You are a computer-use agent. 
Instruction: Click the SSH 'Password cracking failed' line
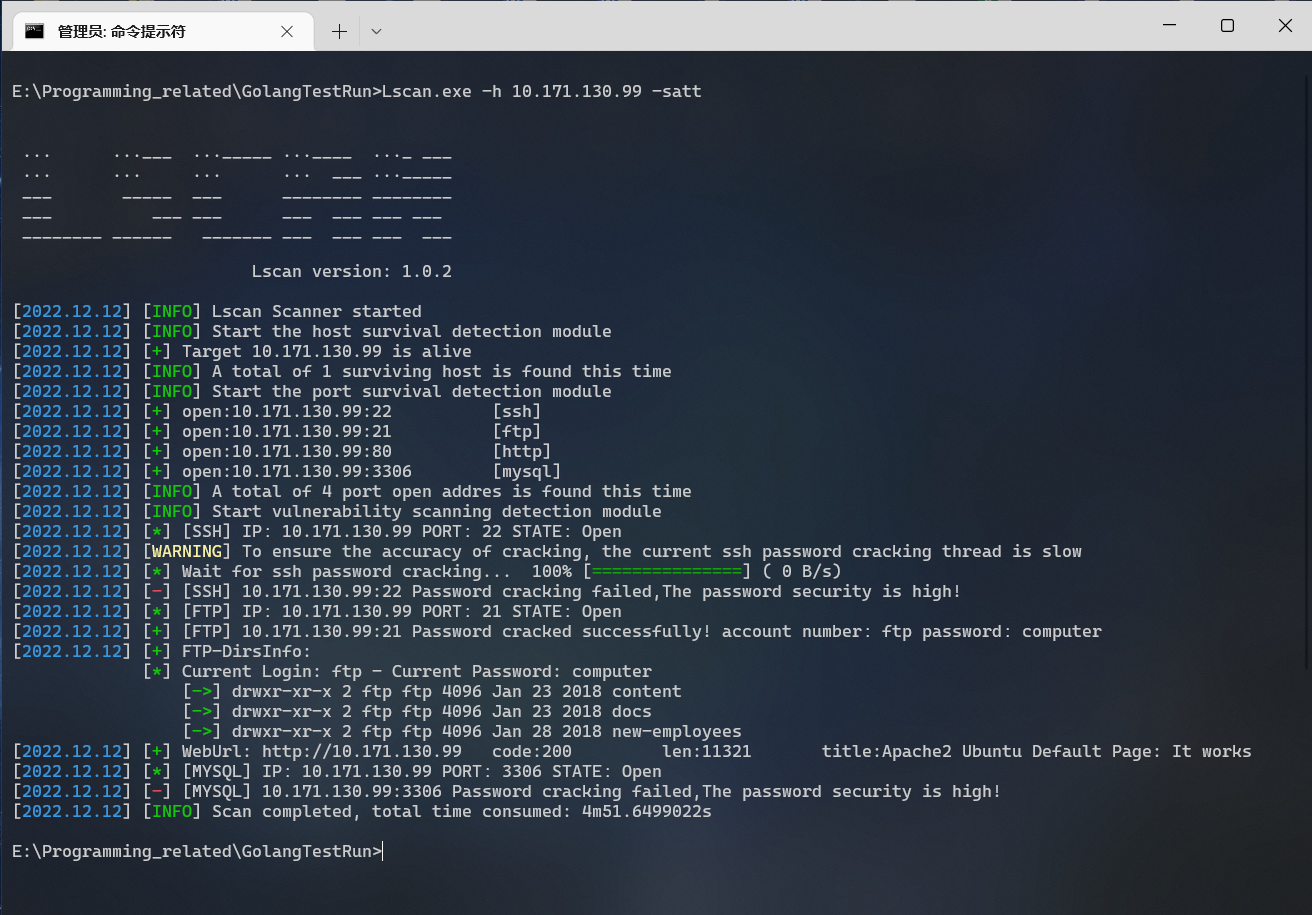click(487, 591)
